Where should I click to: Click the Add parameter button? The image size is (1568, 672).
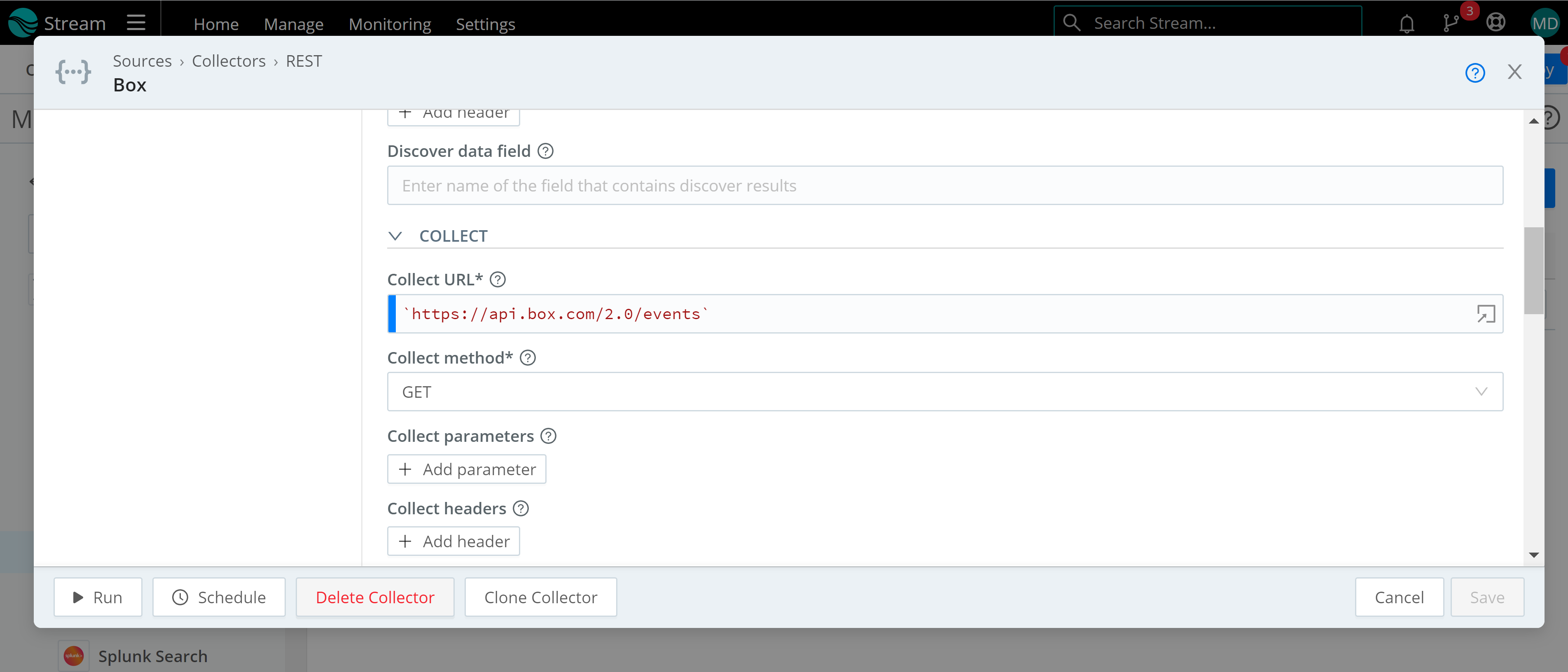tap(466, 469)
